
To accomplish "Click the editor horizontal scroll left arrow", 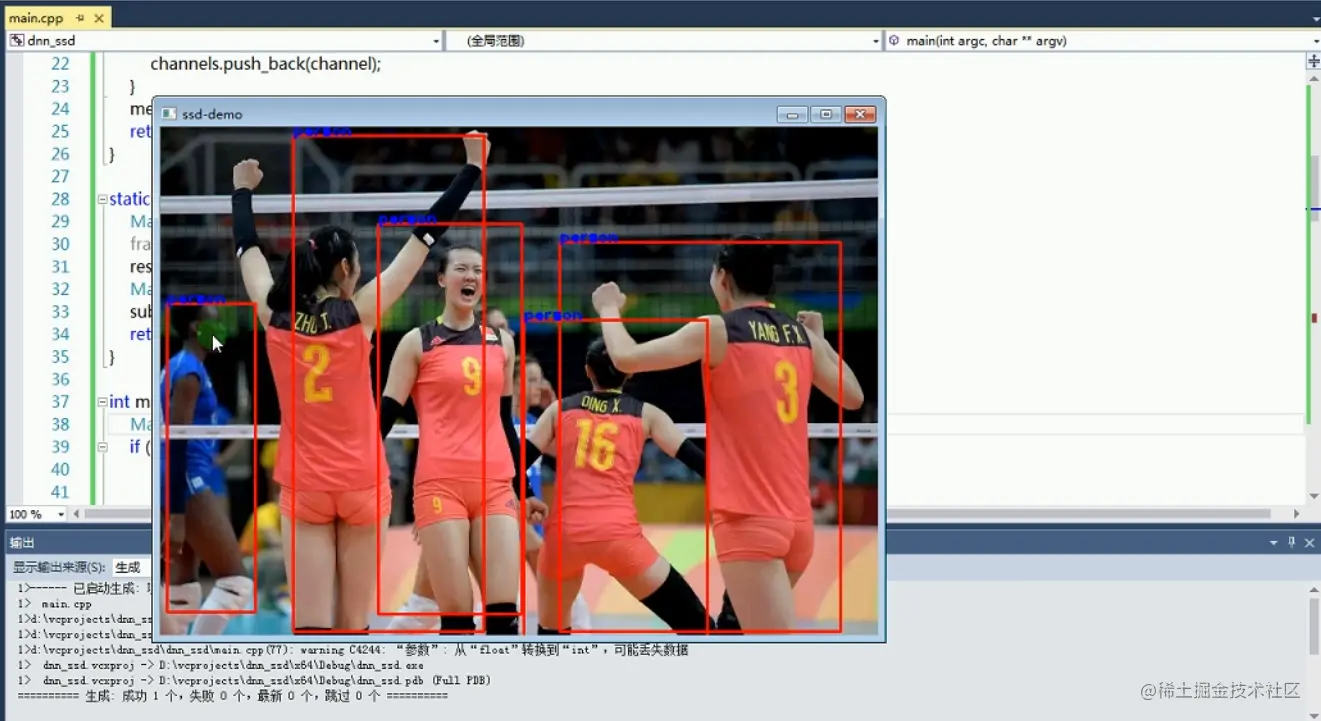I will (77, 514).
